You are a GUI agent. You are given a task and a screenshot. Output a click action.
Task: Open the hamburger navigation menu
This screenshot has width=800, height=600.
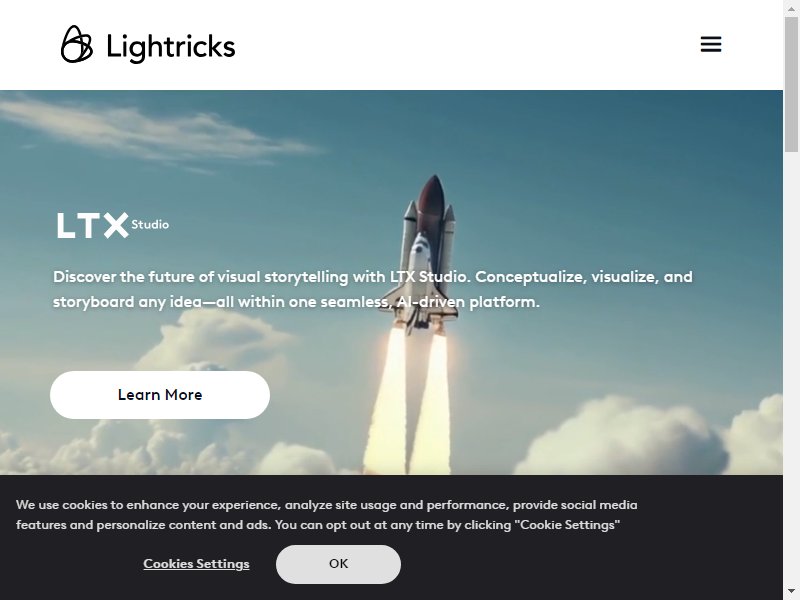click(711, 44)
